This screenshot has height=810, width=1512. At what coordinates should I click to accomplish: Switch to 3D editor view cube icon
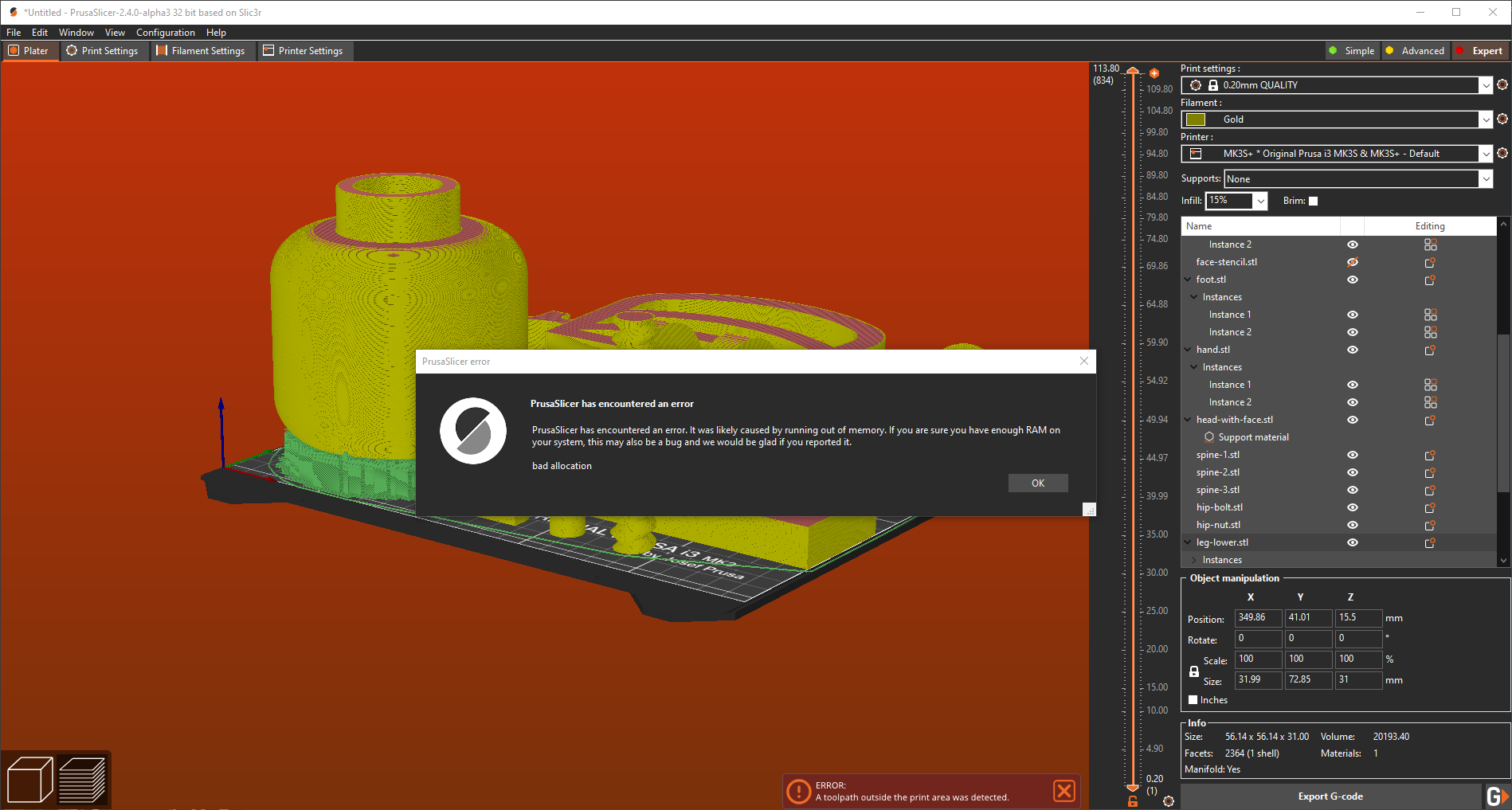[29, 779]
